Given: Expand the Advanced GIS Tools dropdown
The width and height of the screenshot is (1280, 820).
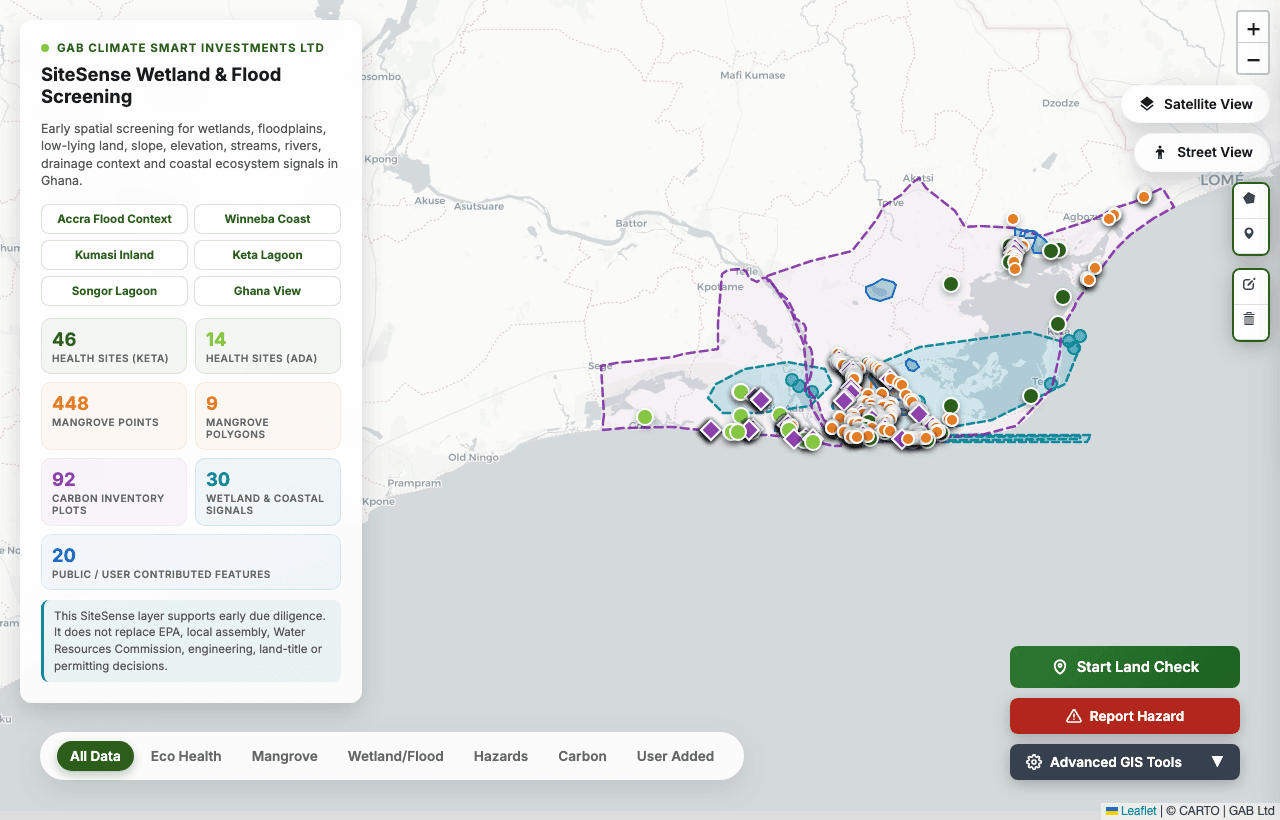Looking at the screenshot, I should 1125,762.
